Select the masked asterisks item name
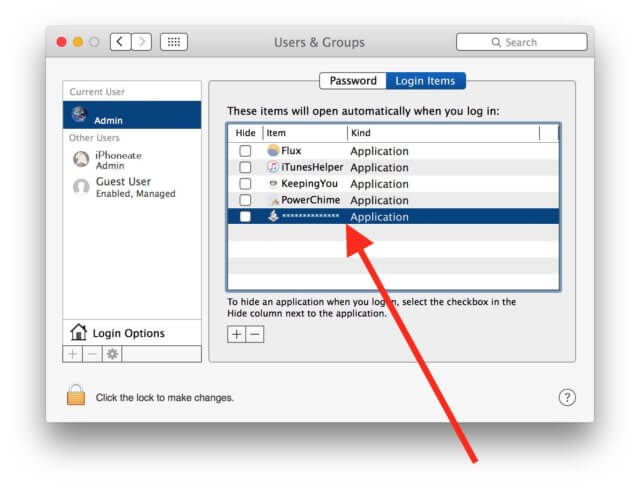Screen dimensions: 640x488 coord(310,216)
